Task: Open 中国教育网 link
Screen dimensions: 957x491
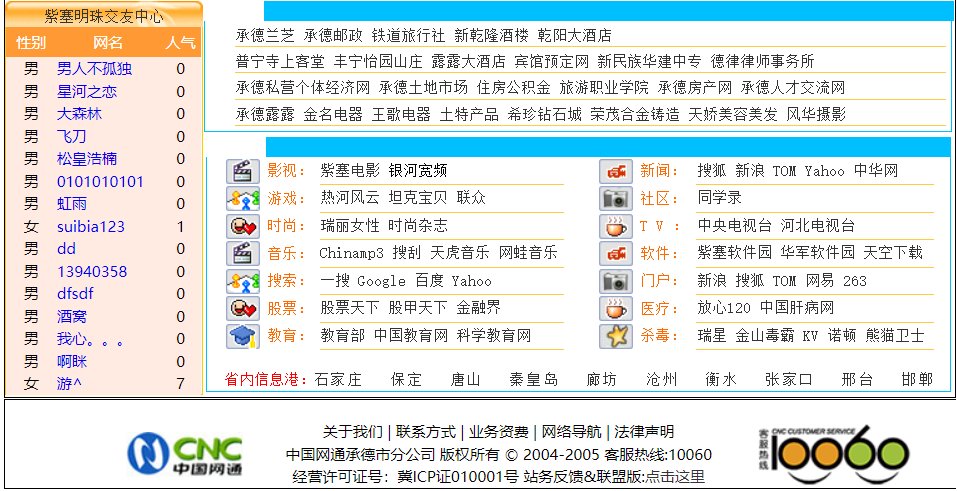Action: tap(411, 335)
